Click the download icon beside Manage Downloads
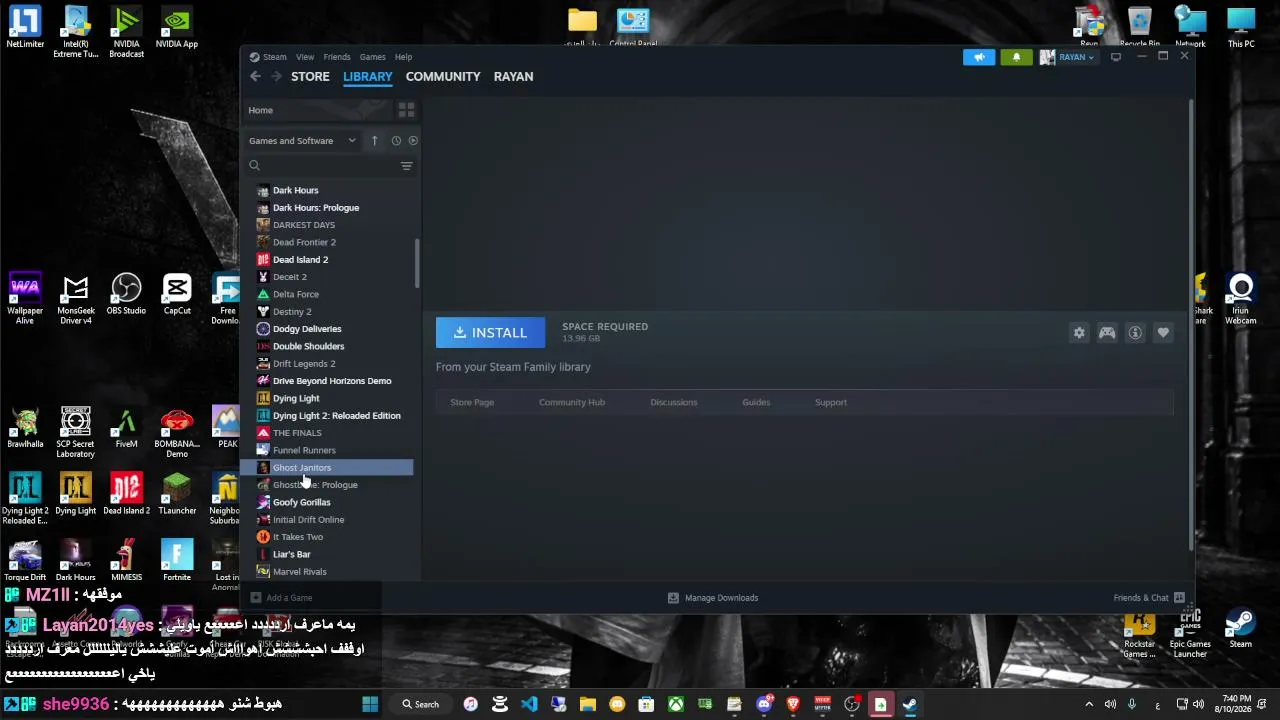The image size is (1280, 720). [x=673, y=598]
